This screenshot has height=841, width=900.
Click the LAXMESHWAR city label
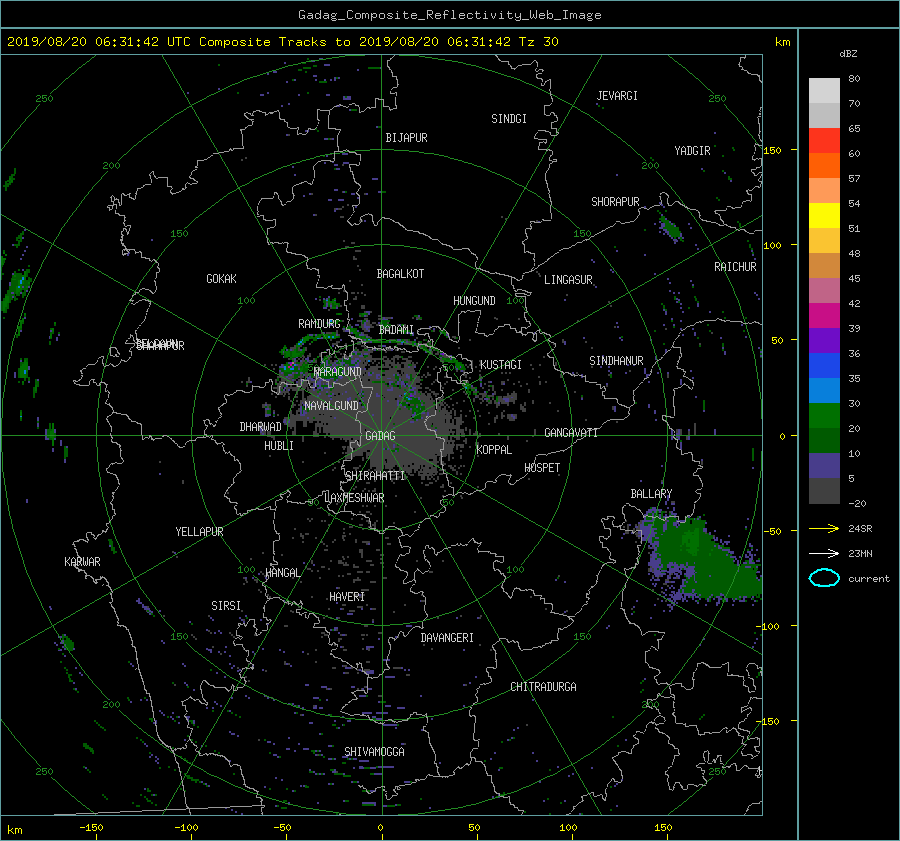[354, 498]
